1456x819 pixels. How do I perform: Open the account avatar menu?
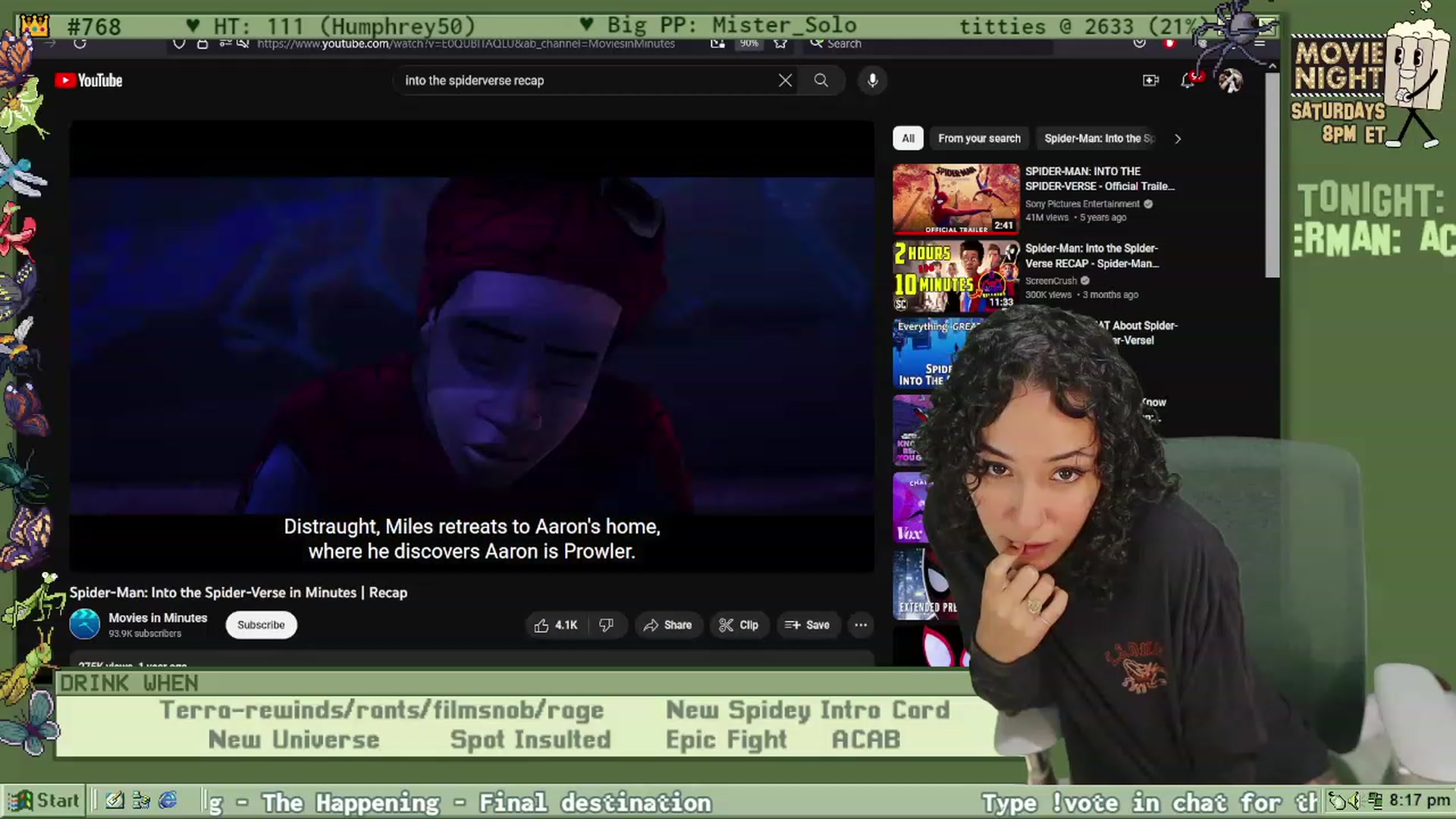1230,80
